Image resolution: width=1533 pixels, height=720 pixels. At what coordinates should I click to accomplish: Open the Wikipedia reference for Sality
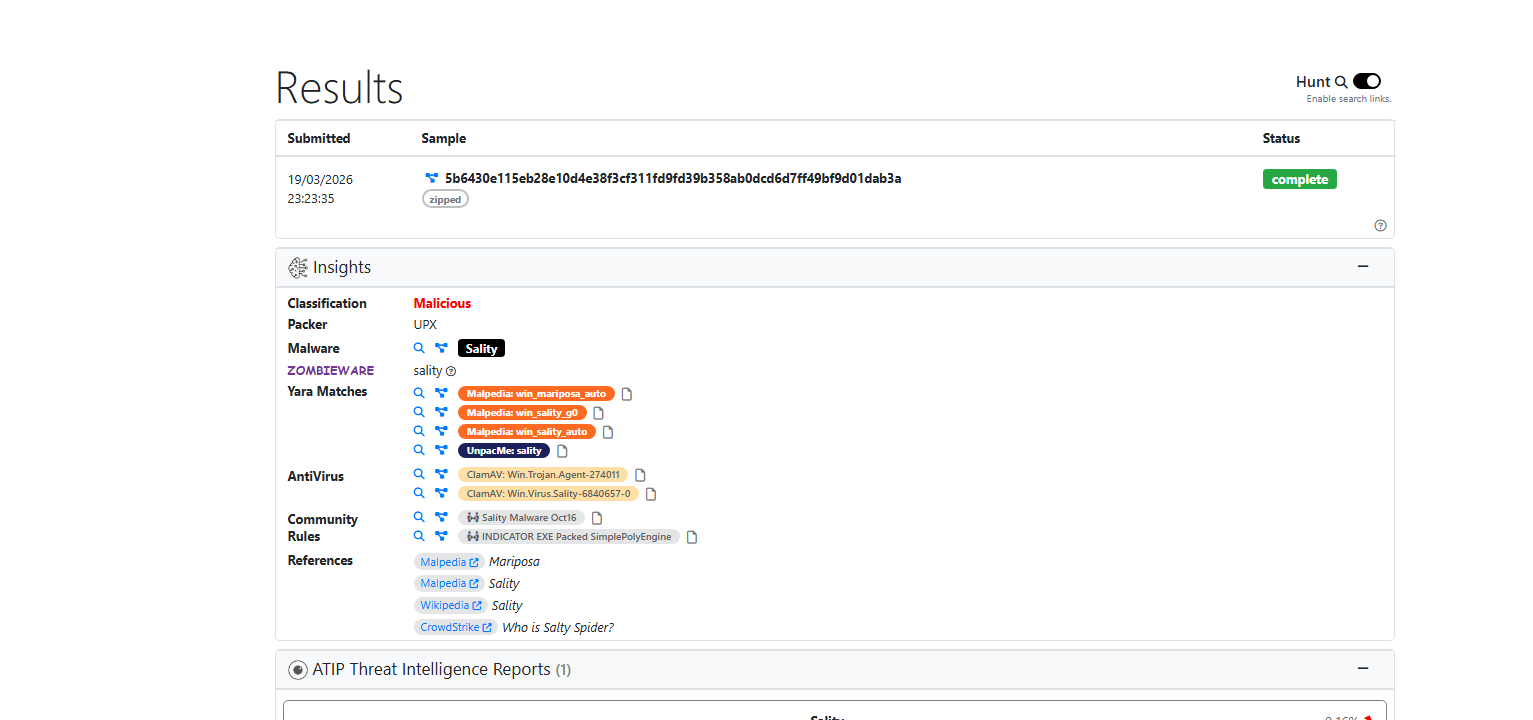pyautogui.click(x=449, y=605)
